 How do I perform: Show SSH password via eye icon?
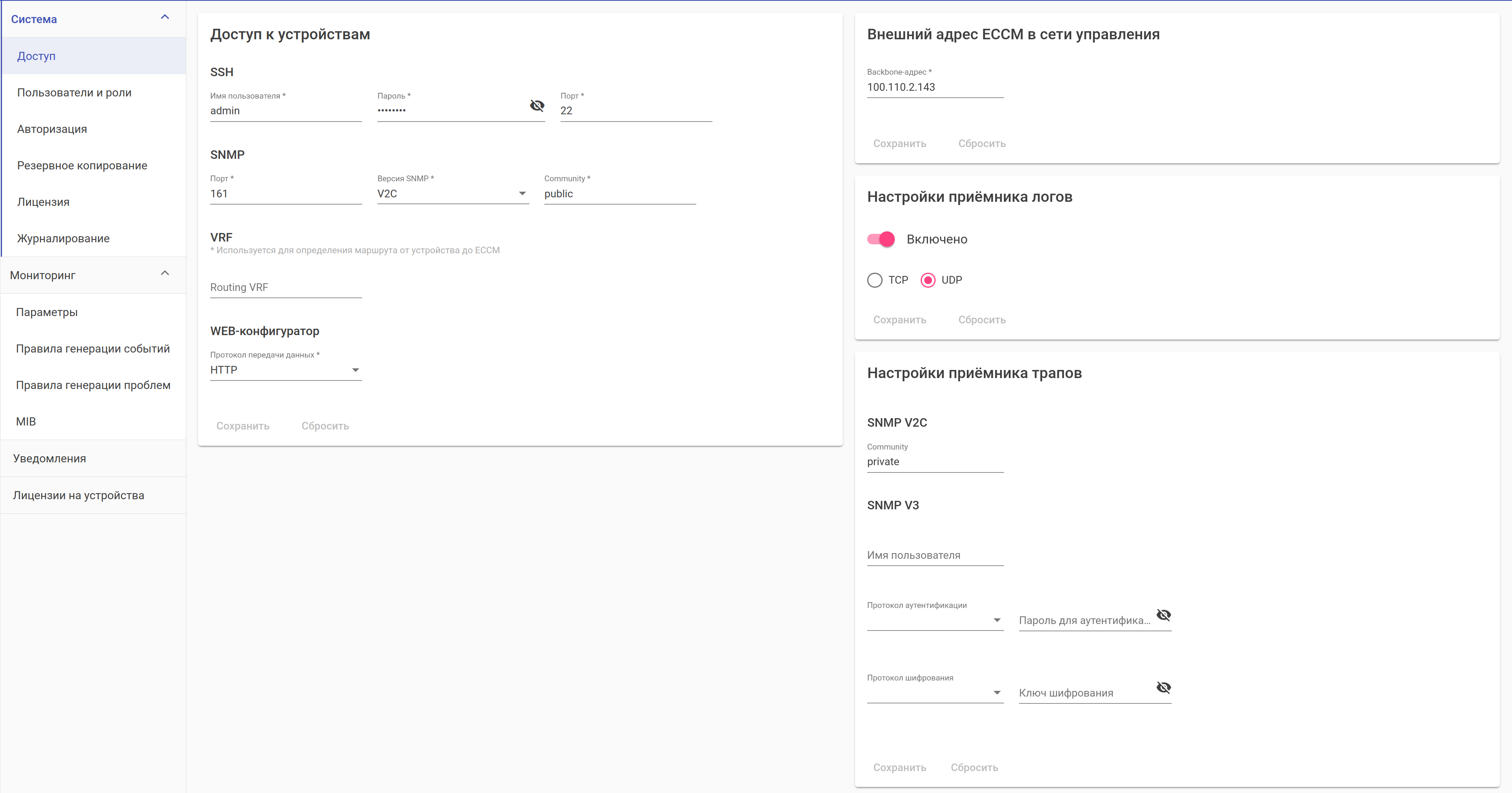point(537,106)
